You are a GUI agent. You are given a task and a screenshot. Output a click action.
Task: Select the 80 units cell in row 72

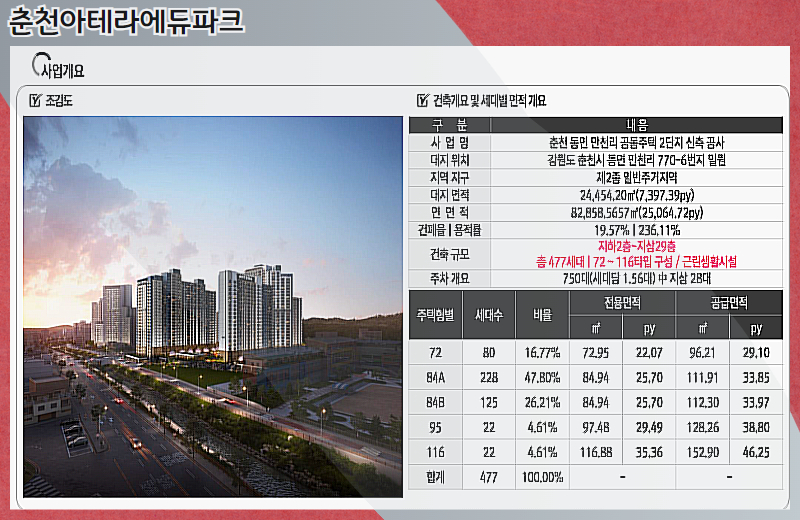click(489, 353)
